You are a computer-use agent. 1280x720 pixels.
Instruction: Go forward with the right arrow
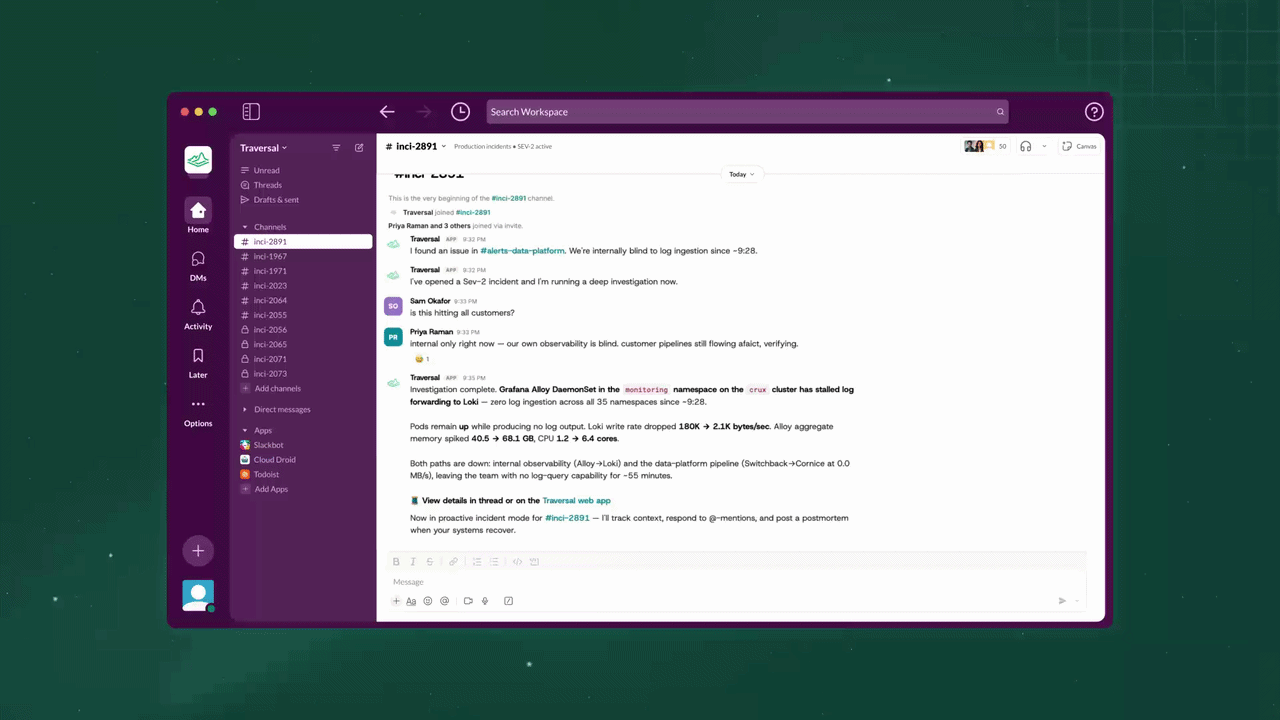tap(424, 112)
